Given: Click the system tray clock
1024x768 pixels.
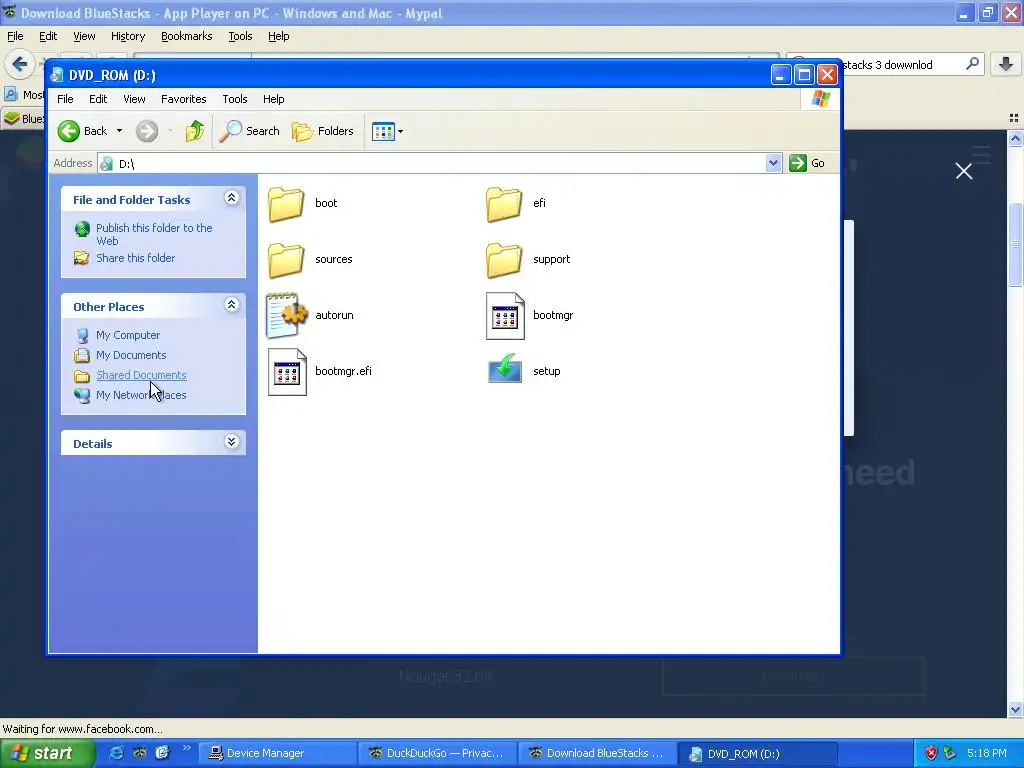Looking at the screenshot, I should click(986, 754).
